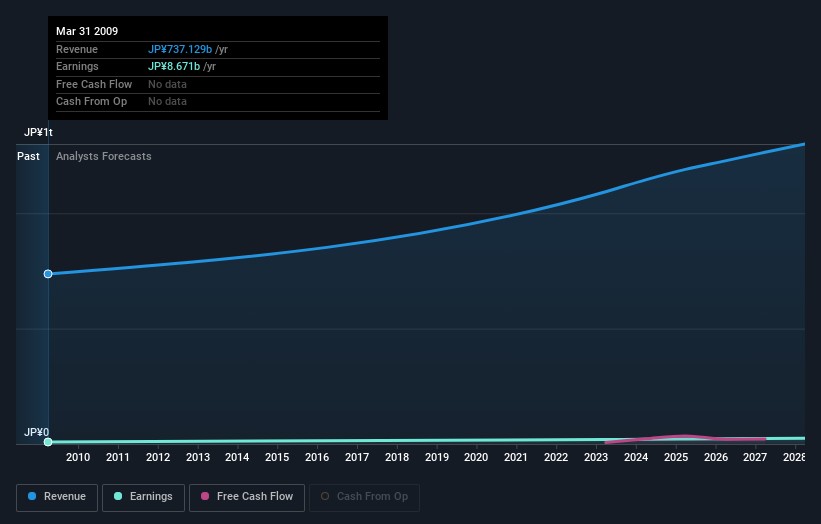Image resolution: width=821 pixels, height=524 pixels.
Task: Click the JP¥737.129b revenue value in tooltip
Action: [180, 50]
